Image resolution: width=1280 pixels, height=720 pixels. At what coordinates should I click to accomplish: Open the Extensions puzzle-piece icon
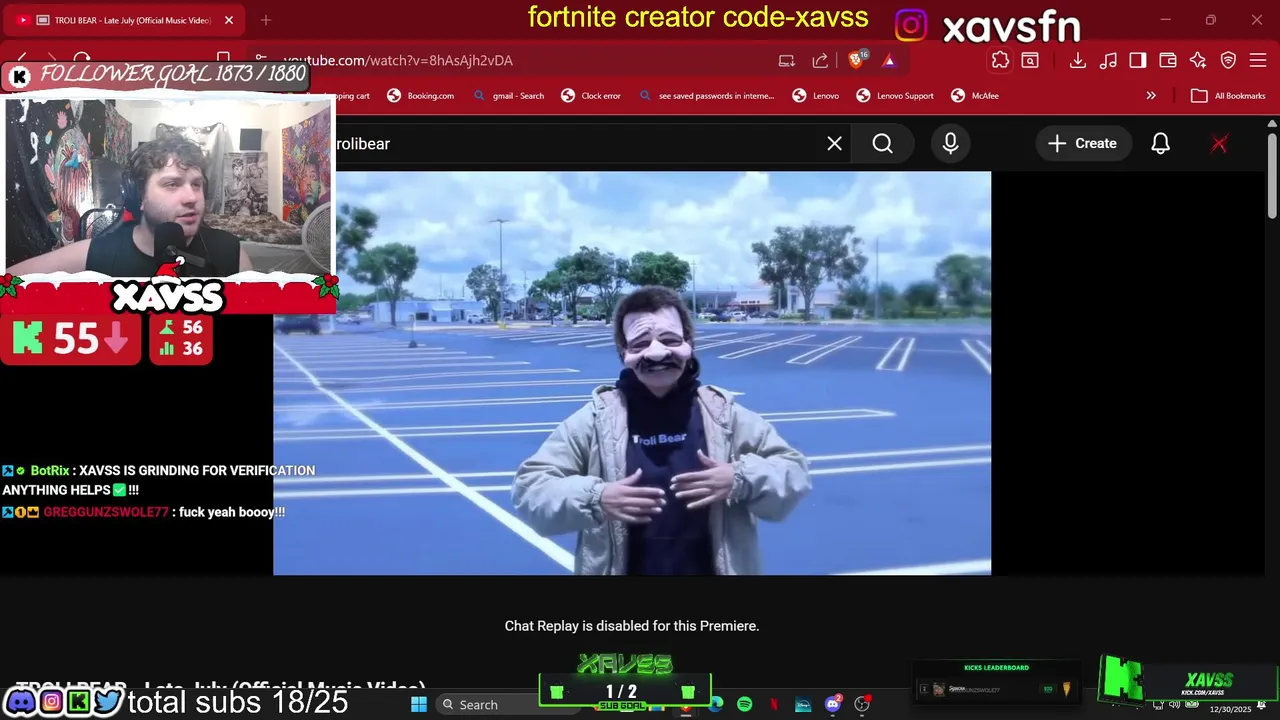[1000, 60]
